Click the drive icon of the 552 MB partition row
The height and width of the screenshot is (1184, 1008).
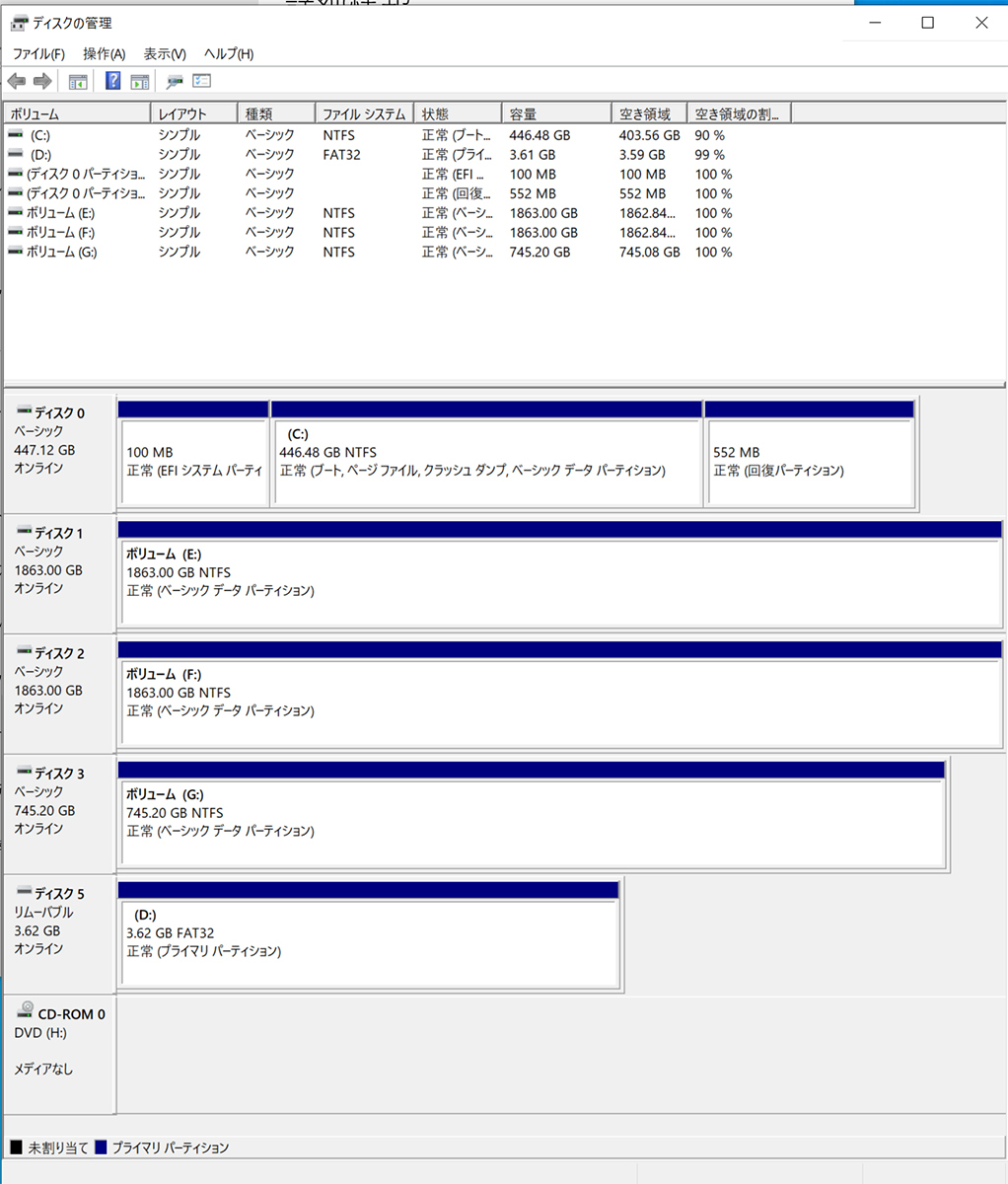(16, 193)
